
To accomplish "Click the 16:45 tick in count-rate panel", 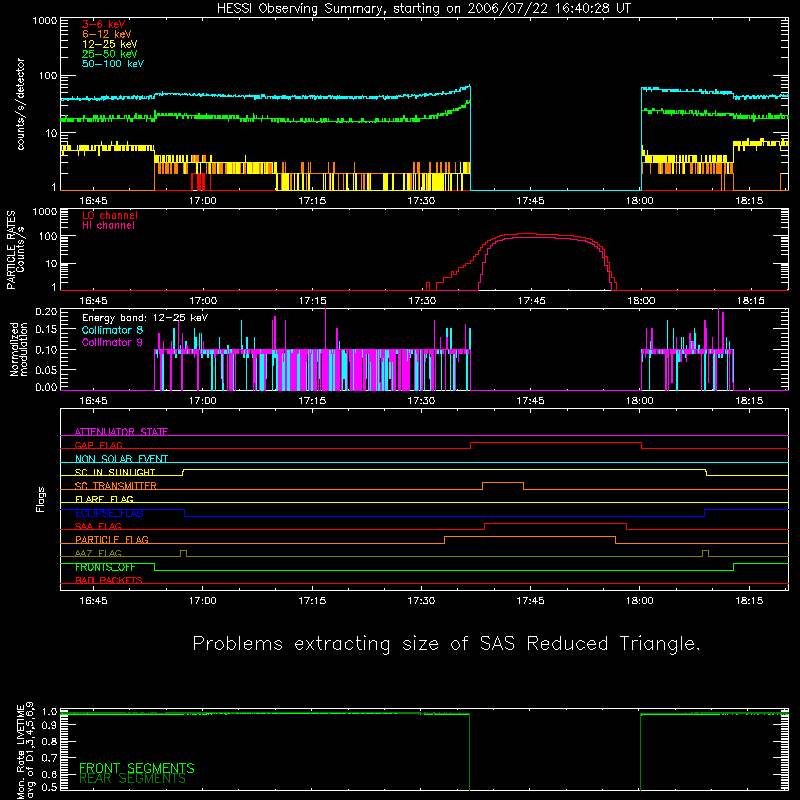I will (93, 201).
